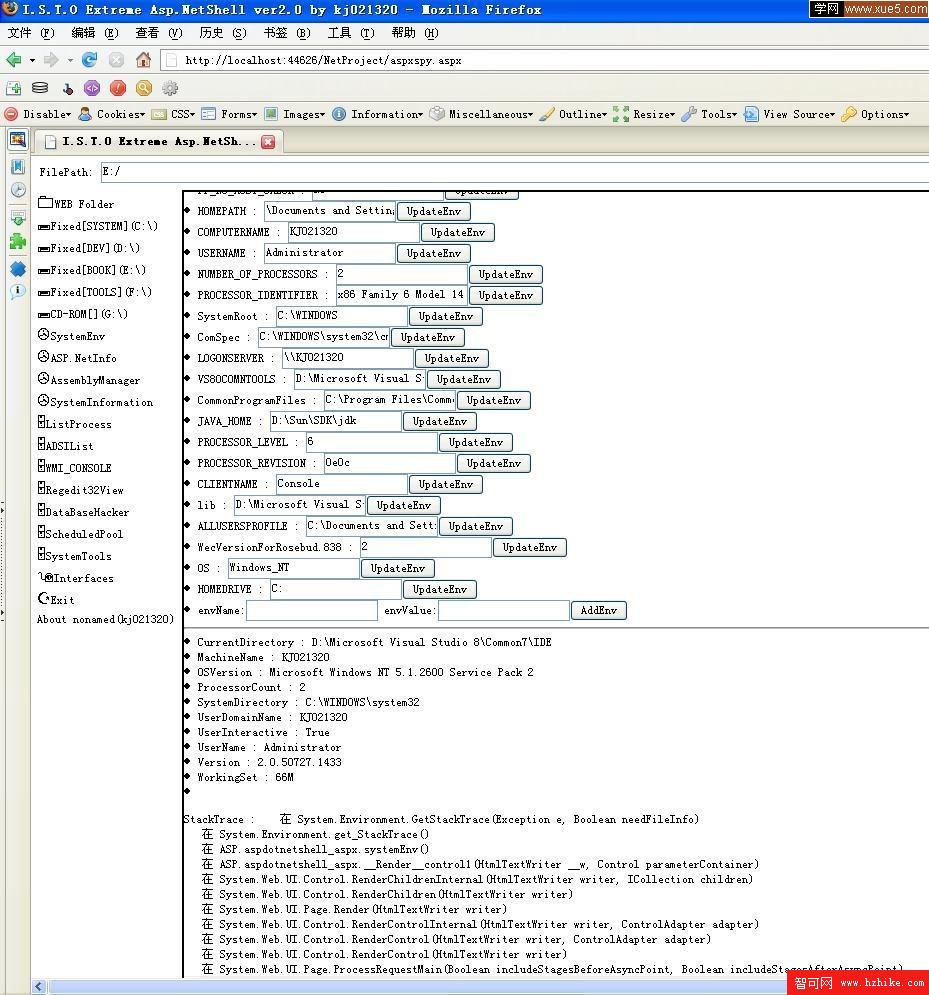The image size is (929, 995).
Task: Open the CSS dropdown menu
Action: point(173,114)
